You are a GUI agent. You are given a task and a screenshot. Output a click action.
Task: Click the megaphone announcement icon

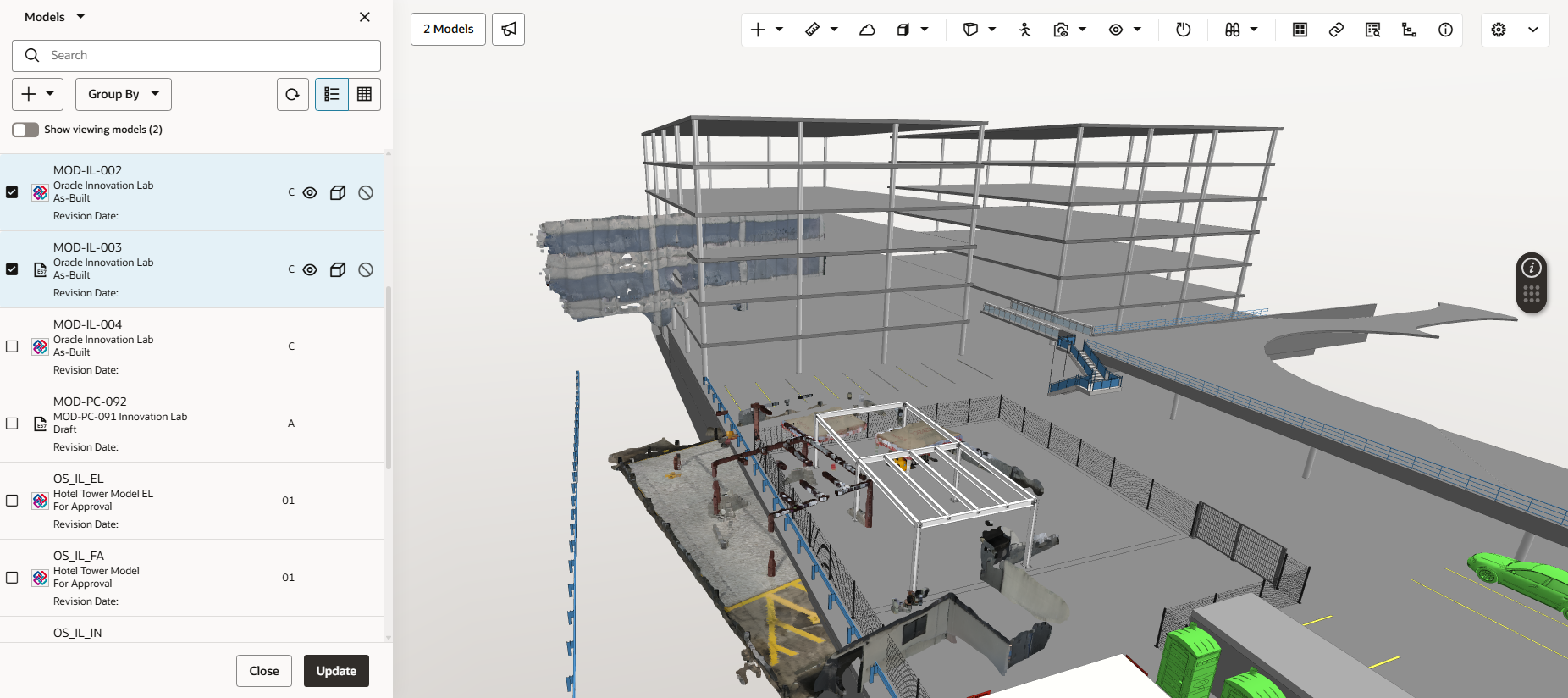coord(508,30)
